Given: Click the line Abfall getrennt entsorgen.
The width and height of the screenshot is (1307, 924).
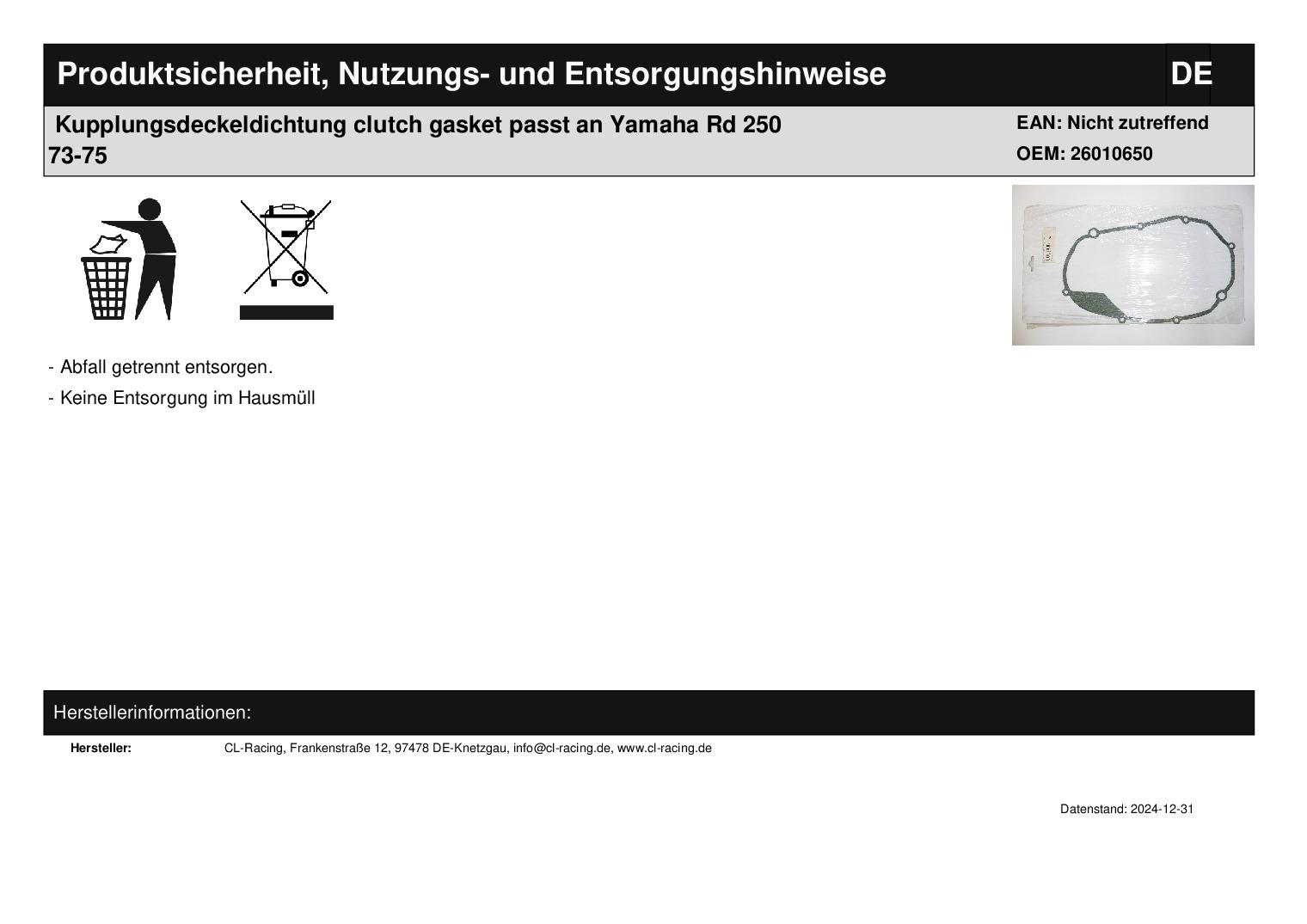Looking at the screenshot, I should tap(161, 367).
